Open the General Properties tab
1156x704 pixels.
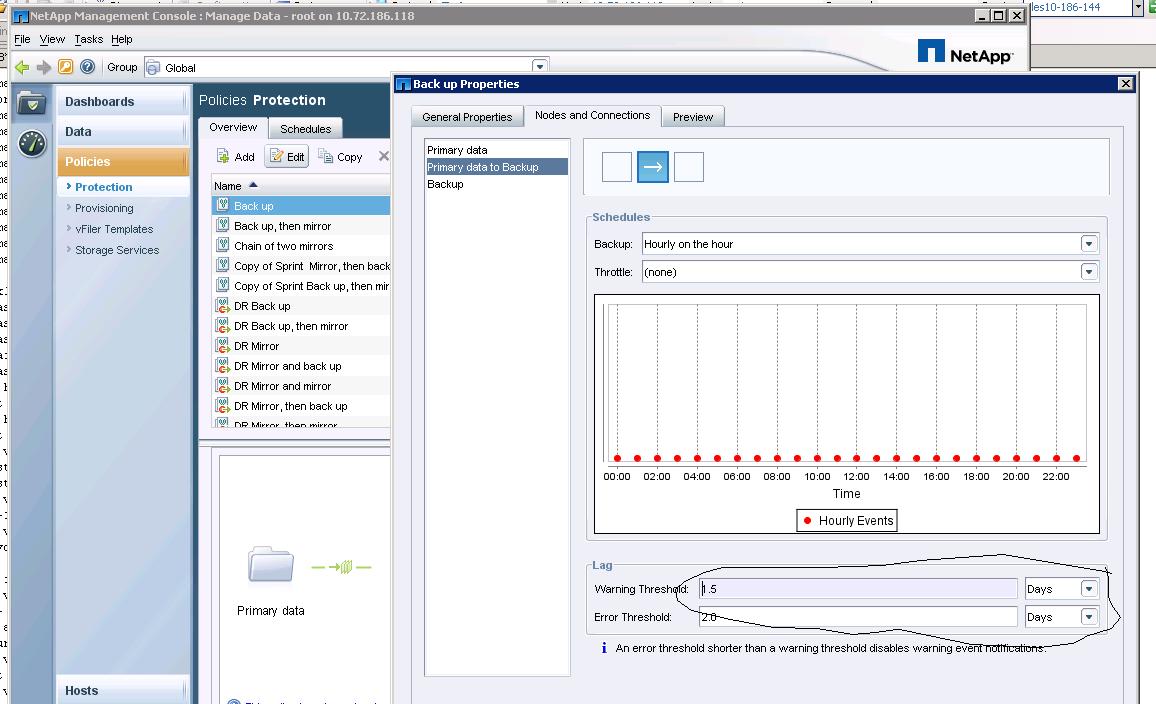(x=467, y=117)
